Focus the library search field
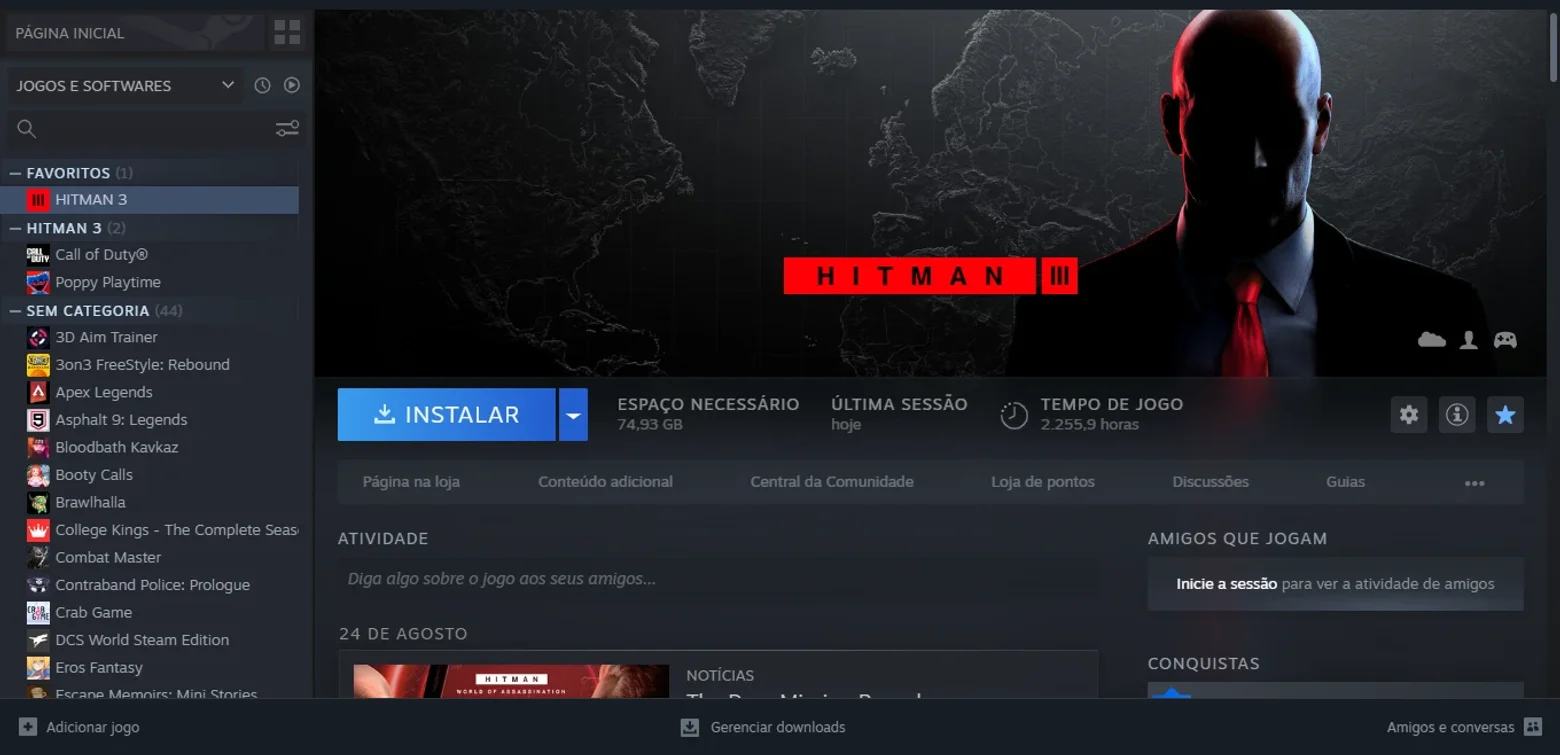The image size is (1560, 755). point(154,128)
